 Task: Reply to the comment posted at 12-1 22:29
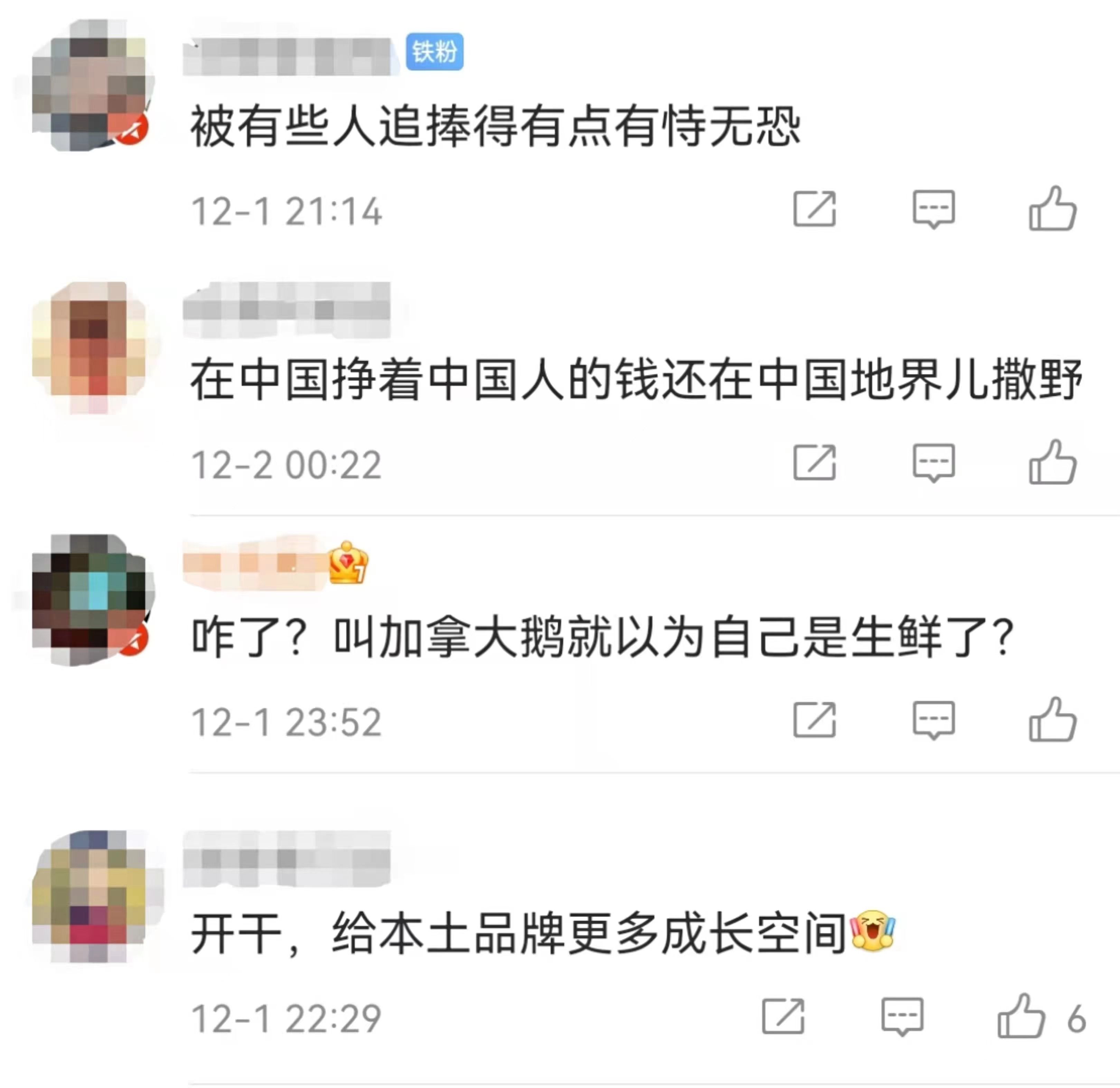tap(902, 1016)
